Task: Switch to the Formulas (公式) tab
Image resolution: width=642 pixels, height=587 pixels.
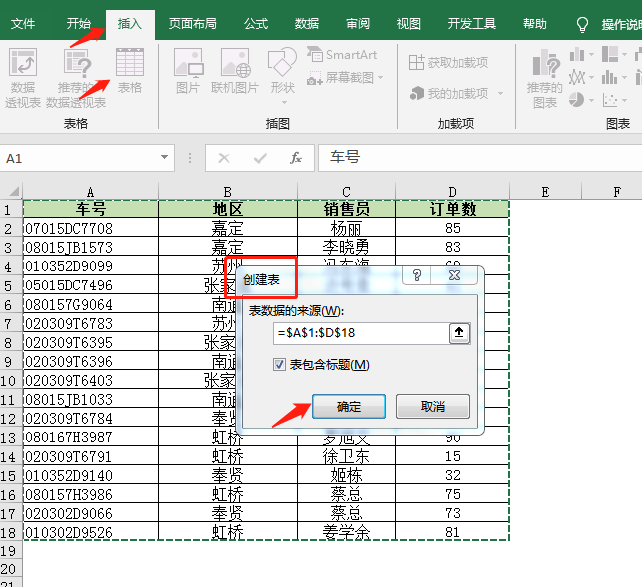Action: point(256,24)
